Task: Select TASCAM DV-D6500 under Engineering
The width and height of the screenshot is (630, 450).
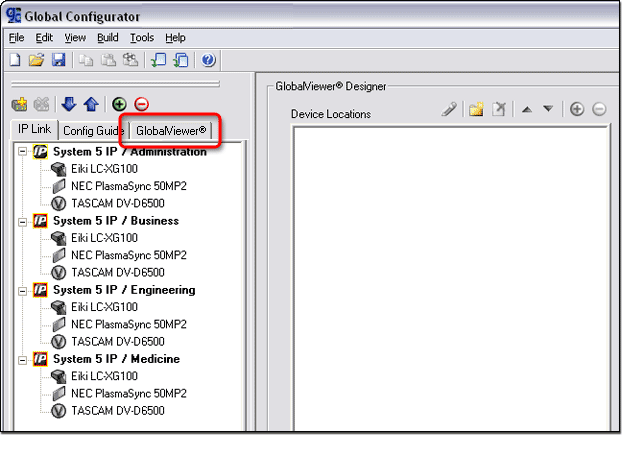Action: tap(118, 342)
